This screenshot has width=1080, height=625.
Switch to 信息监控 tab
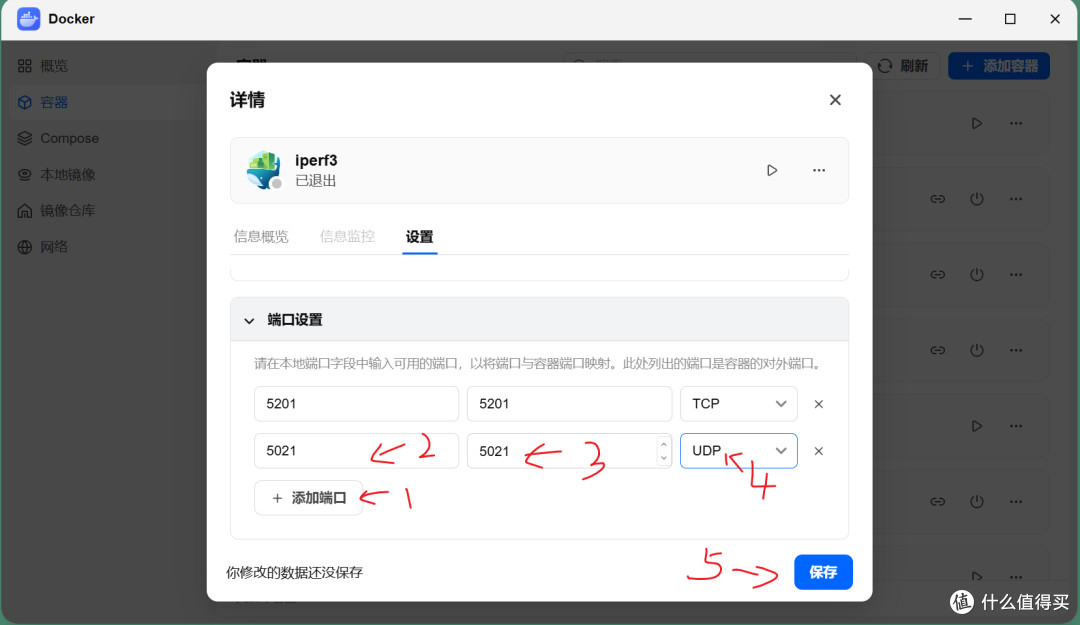pos(347,236)
